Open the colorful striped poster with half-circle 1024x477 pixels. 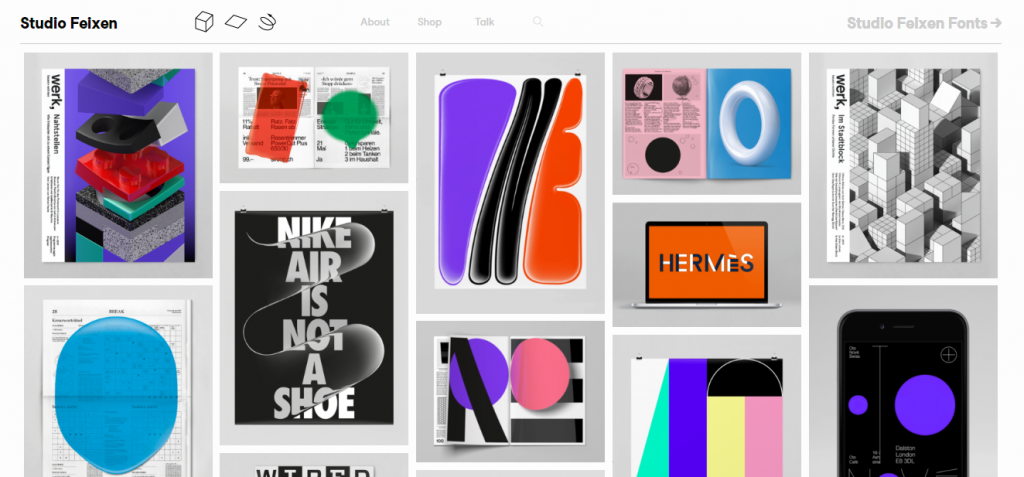[706, 410]
